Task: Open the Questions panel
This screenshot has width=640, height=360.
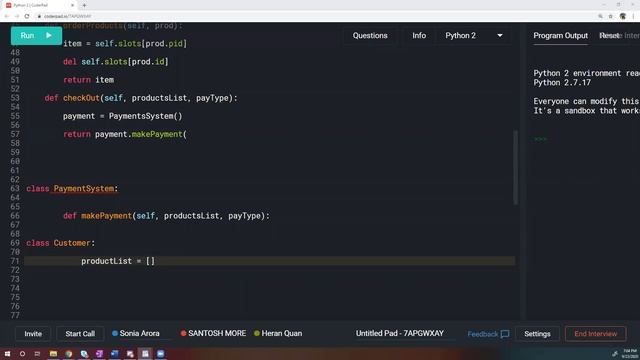Action: click(x=370, y=36)
